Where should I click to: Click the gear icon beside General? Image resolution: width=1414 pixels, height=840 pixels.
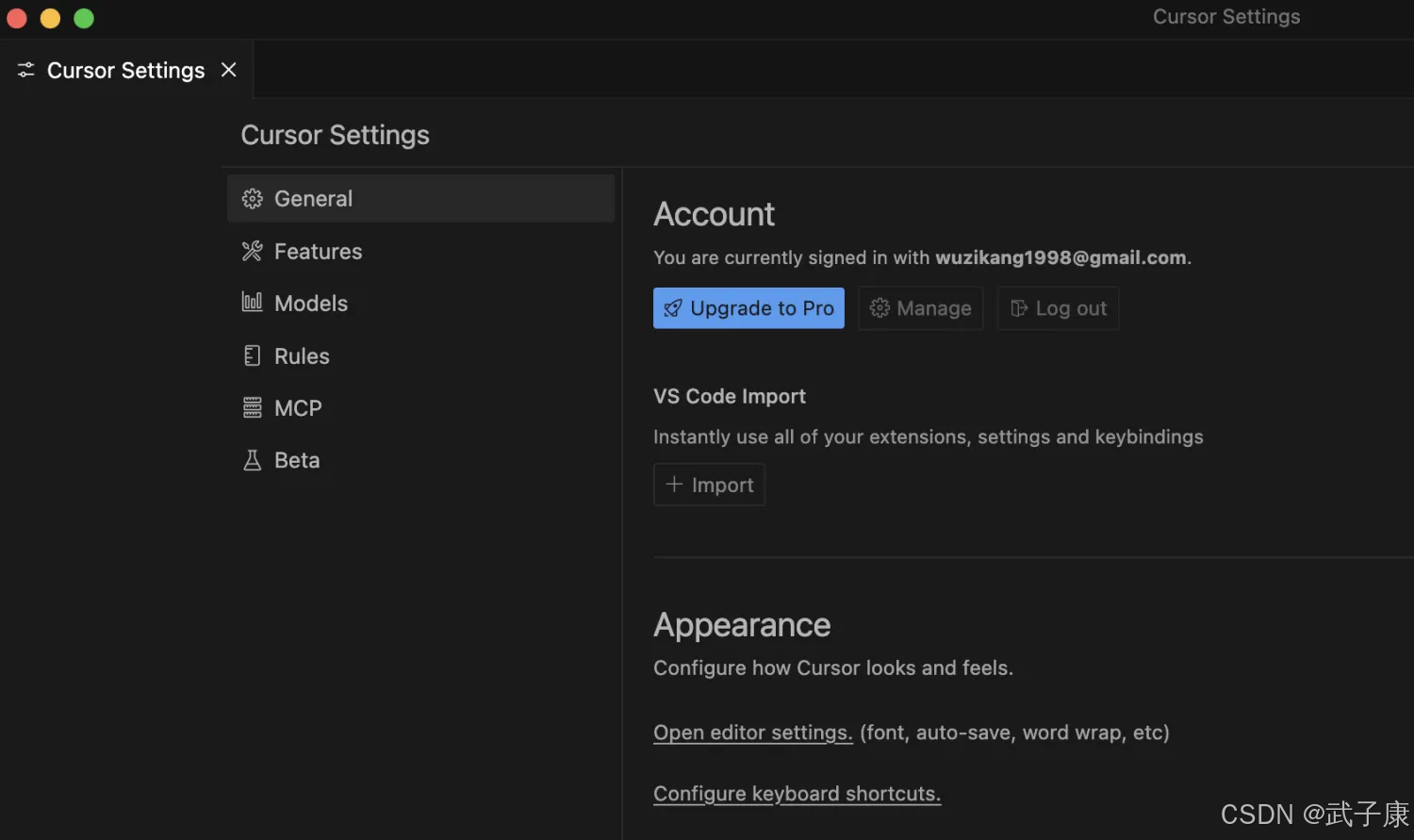[252, 199]
